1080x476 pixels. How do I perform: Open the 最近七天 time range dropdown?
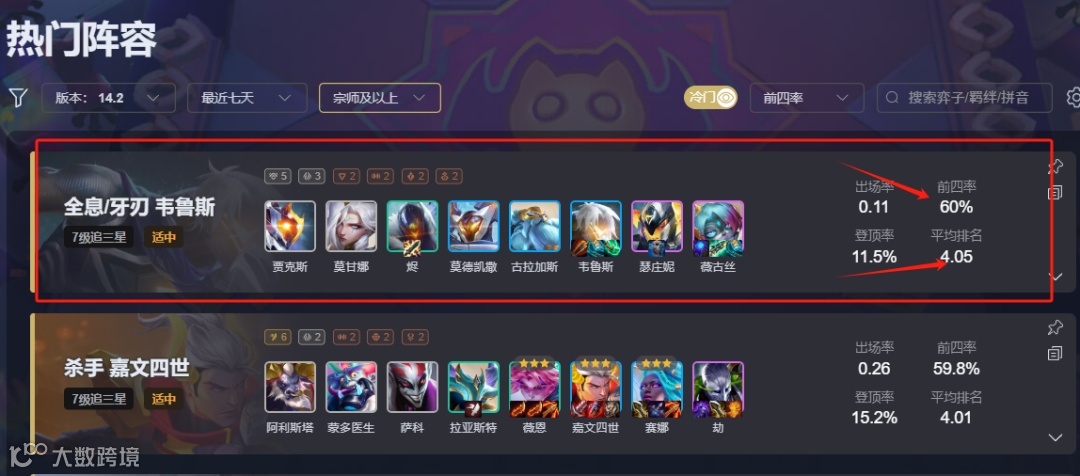coord(247,98)
